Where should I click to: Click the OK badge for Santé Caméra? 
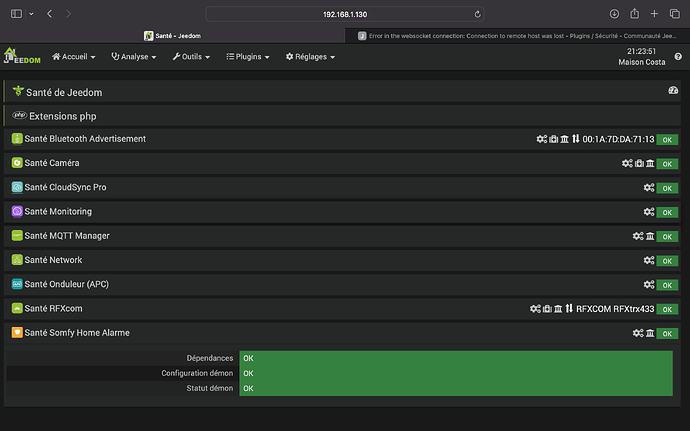tap(667, 164)
